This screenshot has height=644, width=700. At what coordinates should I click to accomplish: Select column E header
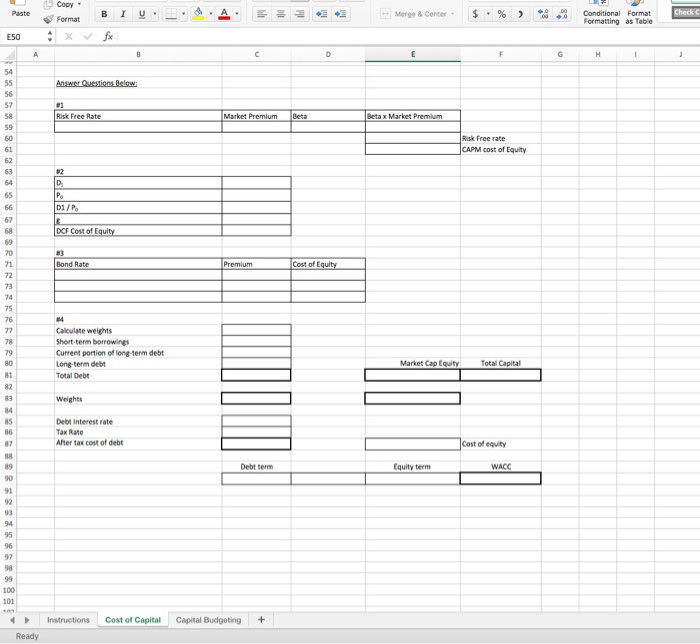(413, 54)
